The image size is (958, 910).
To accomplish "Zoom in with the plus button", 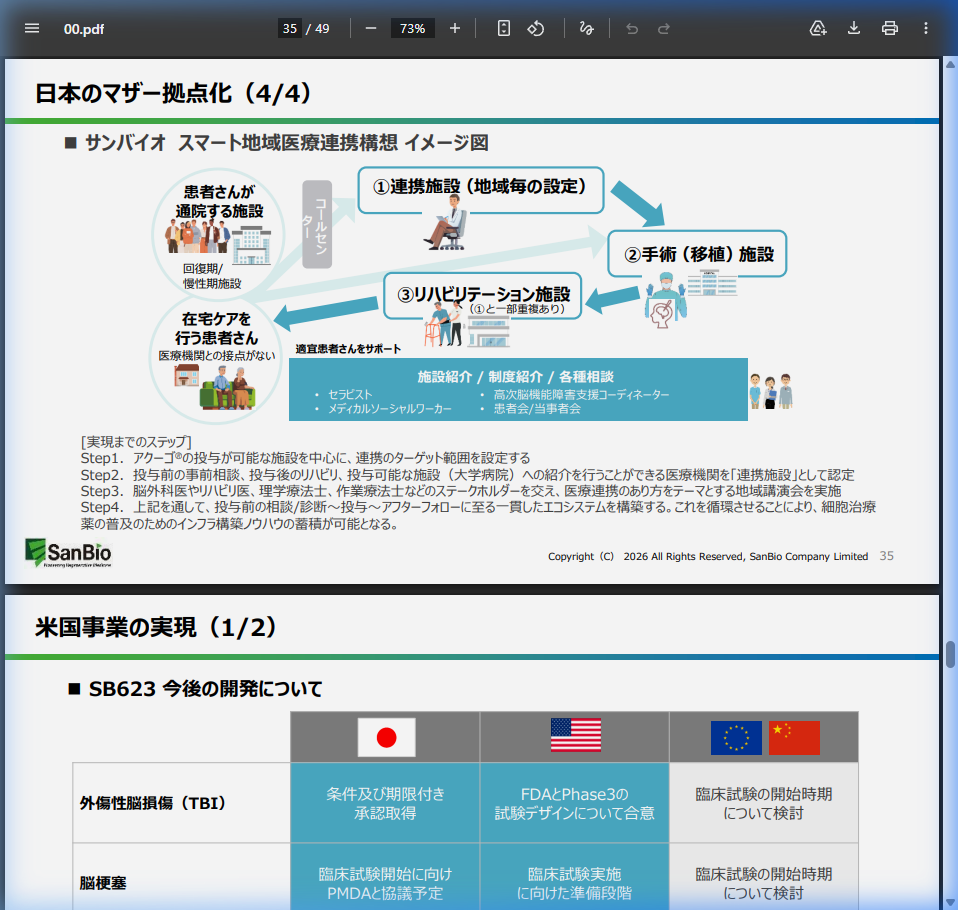I will pos(455,29).
